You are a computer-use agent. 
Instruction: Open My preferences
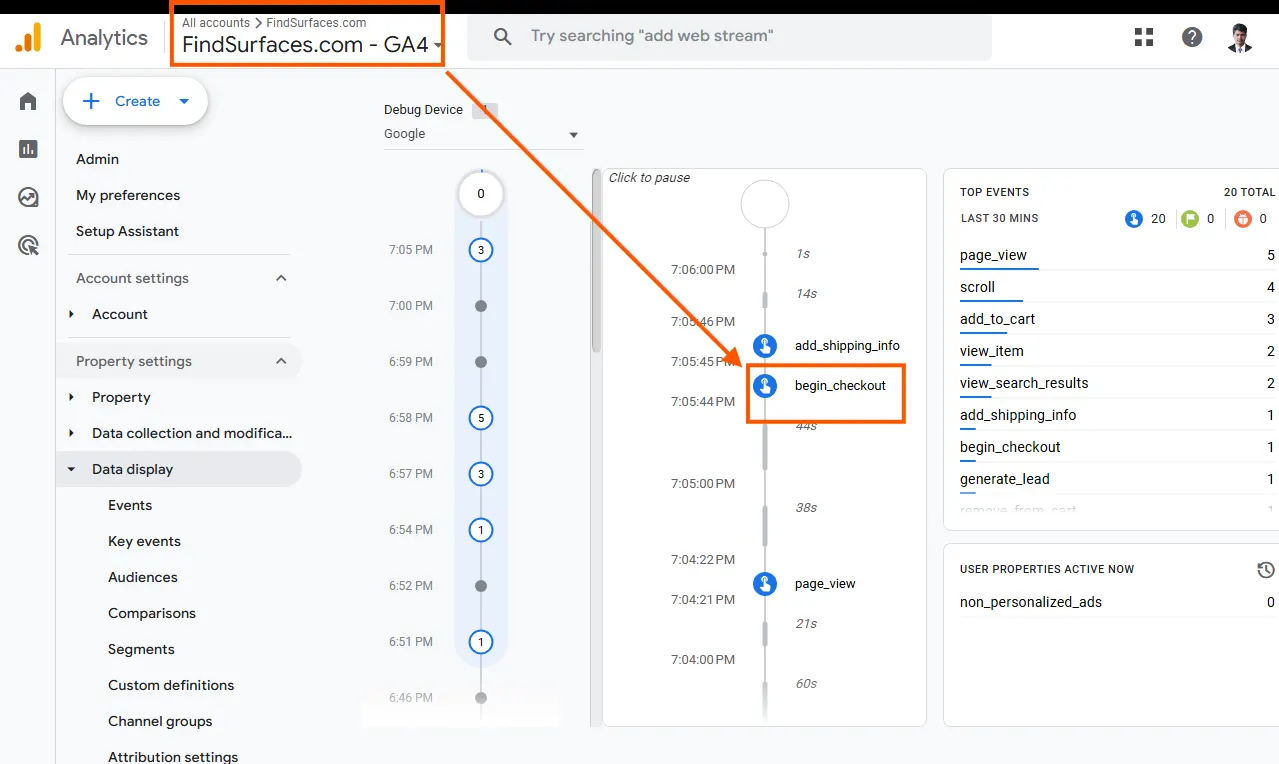pos(128,195)
